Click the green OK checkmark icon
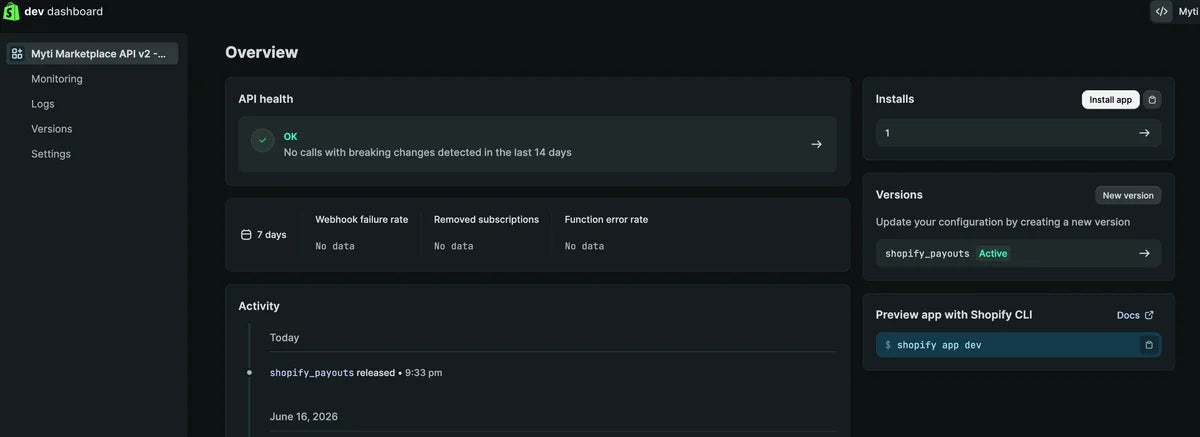The width and height of the screenshot is (1200, 437). 262,141
